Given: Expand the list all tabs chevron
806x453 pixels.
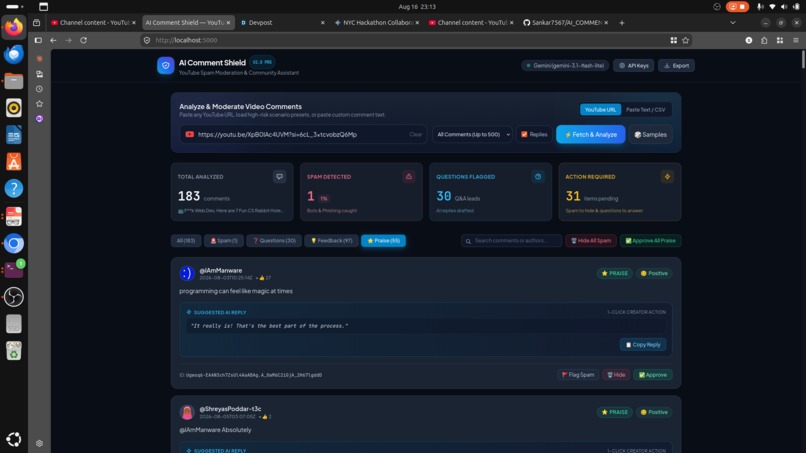Looking at the screenshot, I should (x=732, y=23).
